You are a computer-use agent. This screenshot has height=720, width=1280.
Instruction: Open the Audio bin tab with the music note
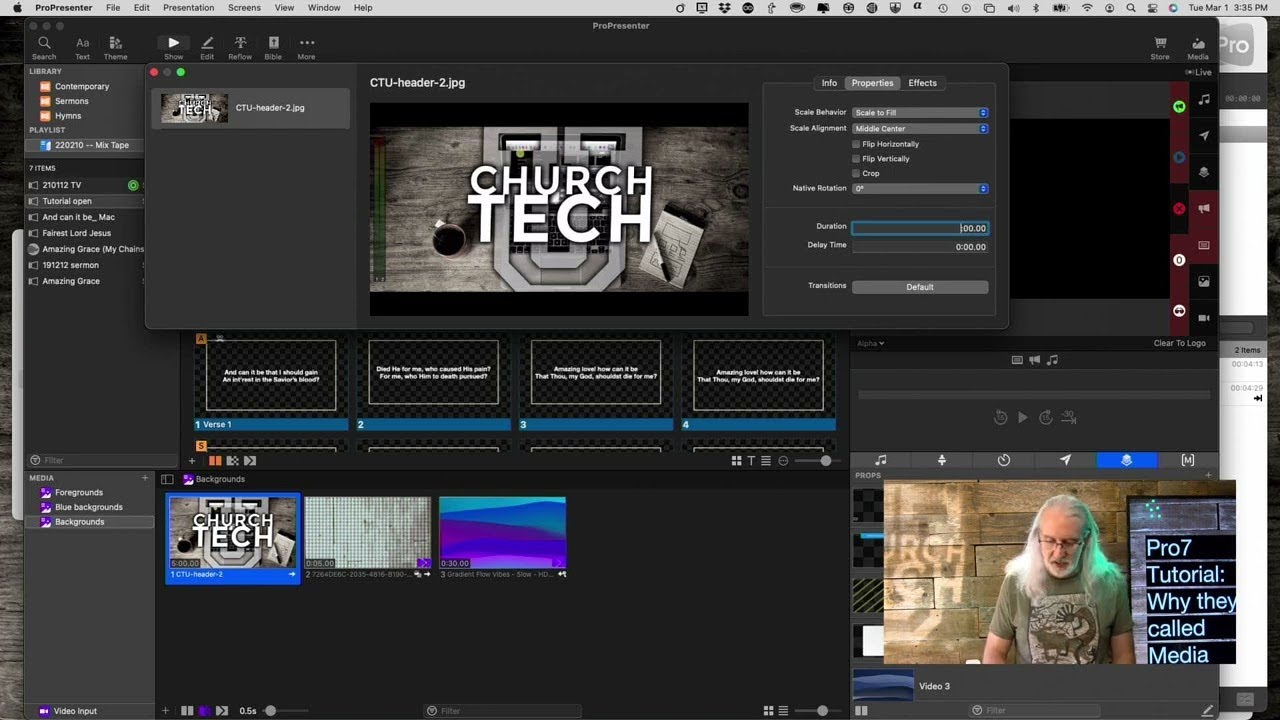(881, 460)
